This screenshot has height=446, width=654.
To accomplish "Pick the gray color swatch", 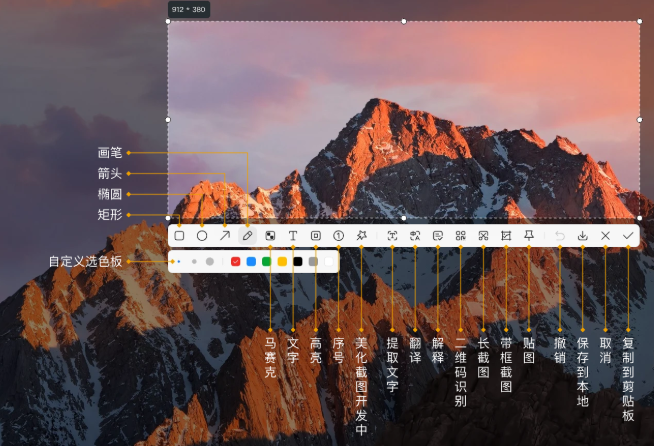I will tap(313, 262).
